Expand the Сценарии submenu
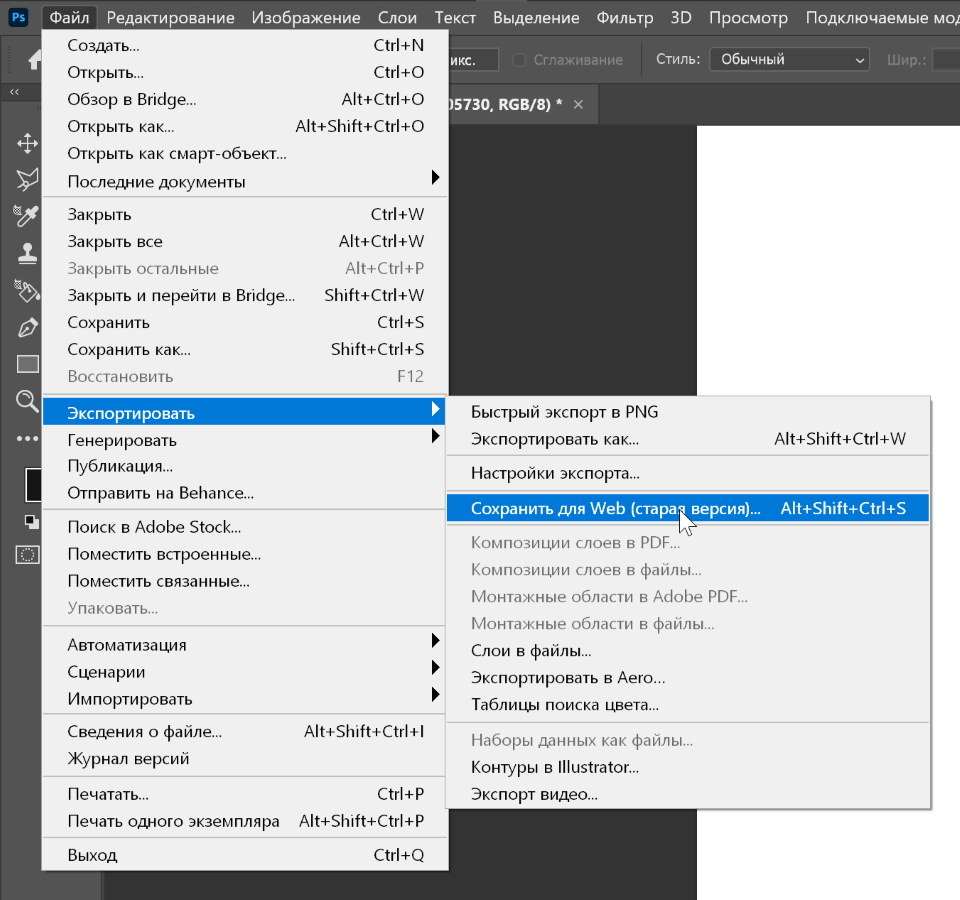This screenshot has height=900, width=960. point(245,672)
